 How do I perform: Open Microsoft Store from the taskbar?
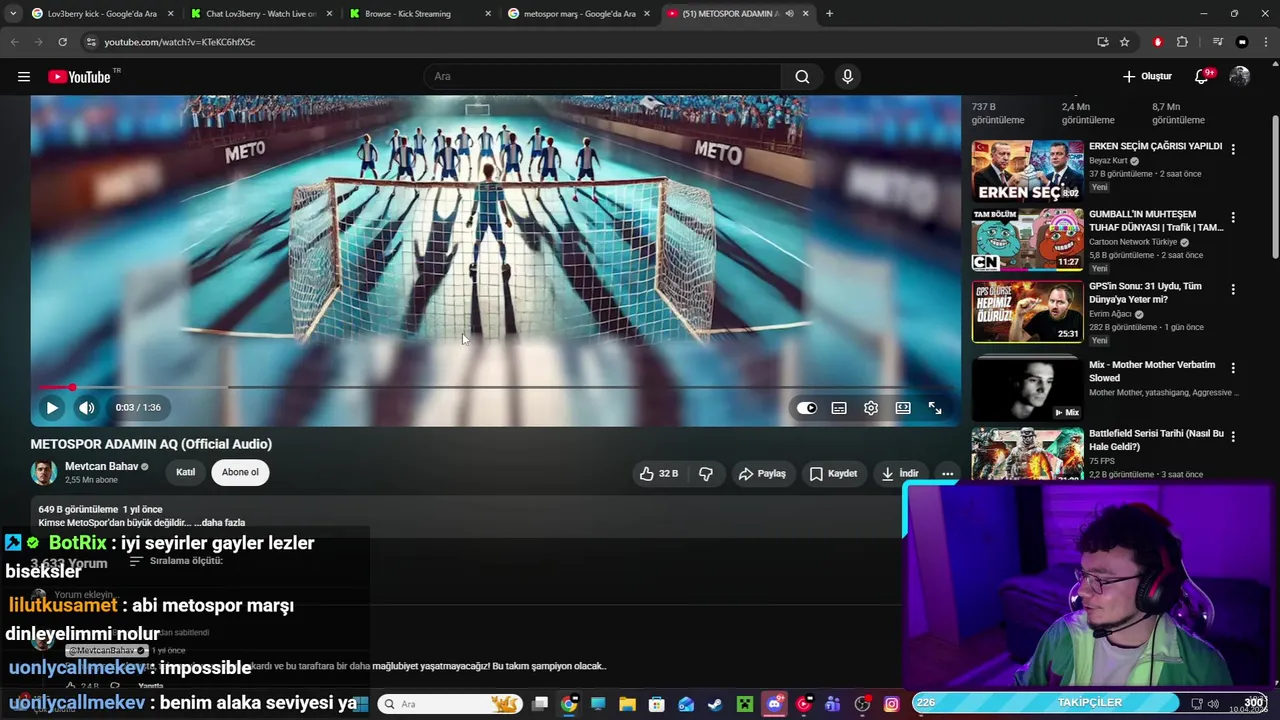click(x=657, y=704)
